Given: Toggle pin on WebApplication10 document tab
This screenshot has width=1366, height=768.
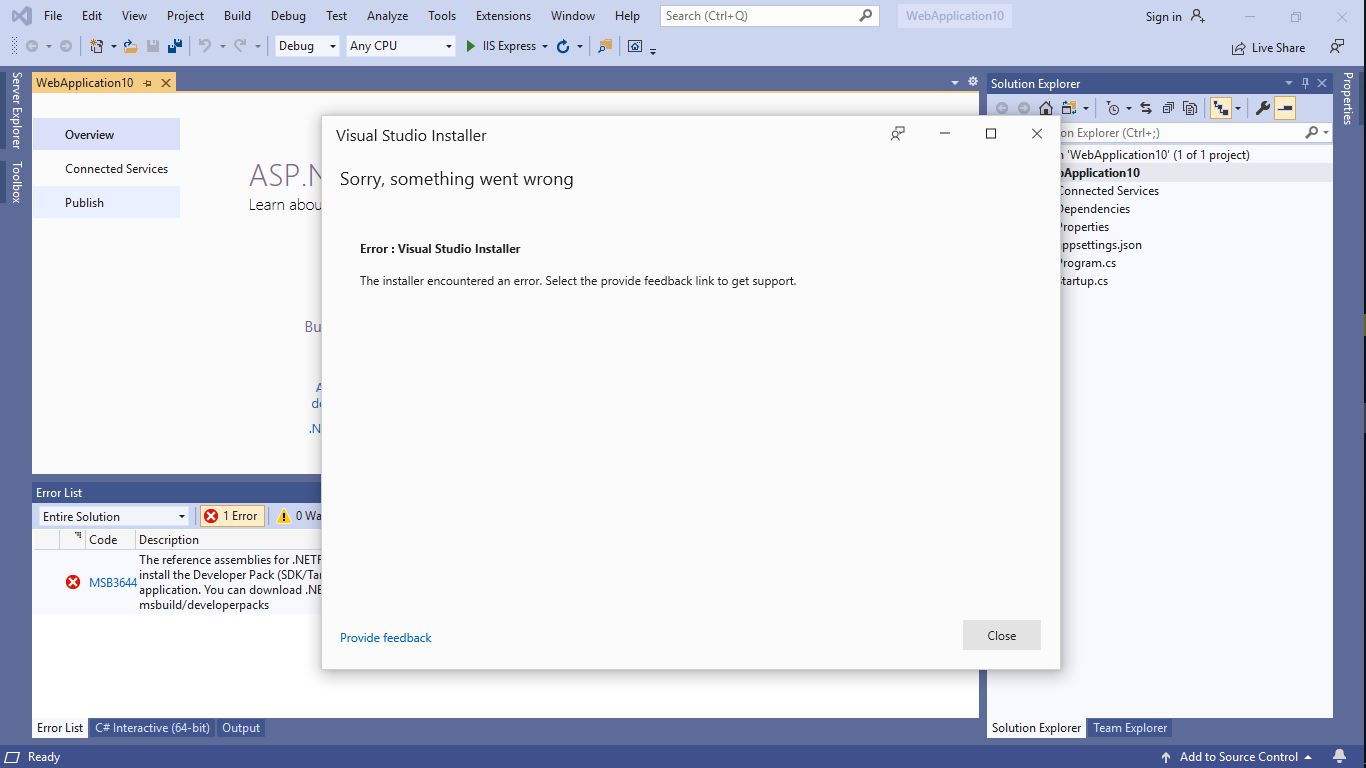Looking at the screenshot, I should (x=147, y=83).
